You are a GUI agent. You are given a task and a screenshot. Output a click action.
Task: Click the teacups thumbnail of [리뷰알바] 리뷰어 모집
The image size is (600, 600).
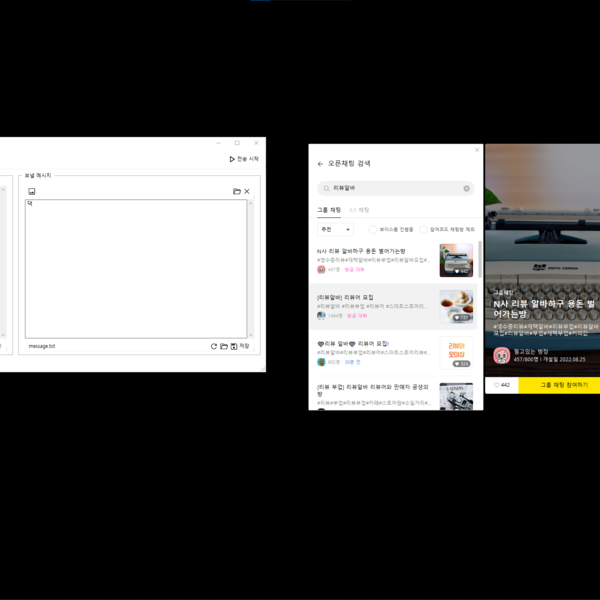456,307
